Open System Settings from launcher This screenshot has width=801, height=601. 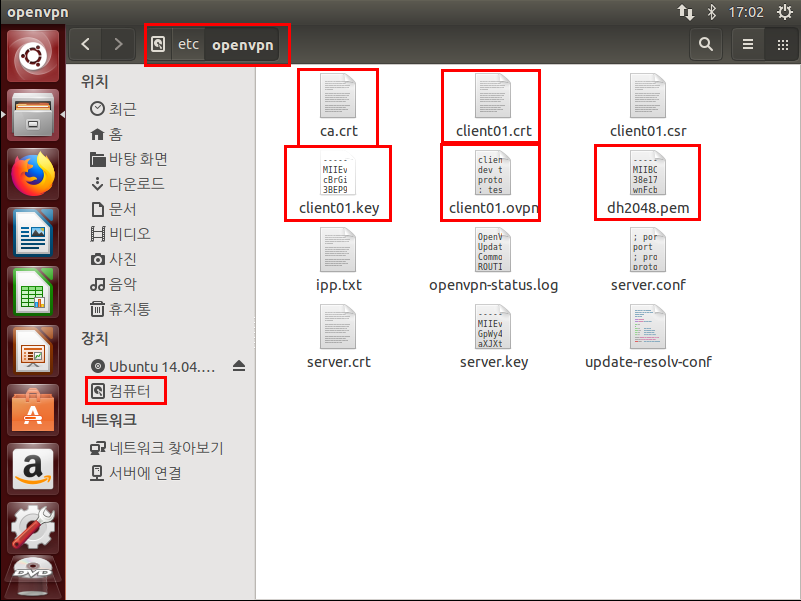pos(33,528)
